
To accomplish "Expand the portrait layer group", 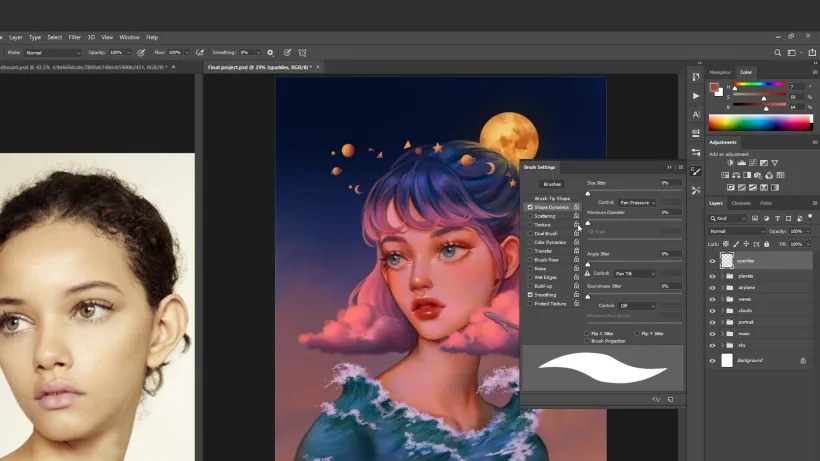I will pyautogui.click(x=722, y=322).
